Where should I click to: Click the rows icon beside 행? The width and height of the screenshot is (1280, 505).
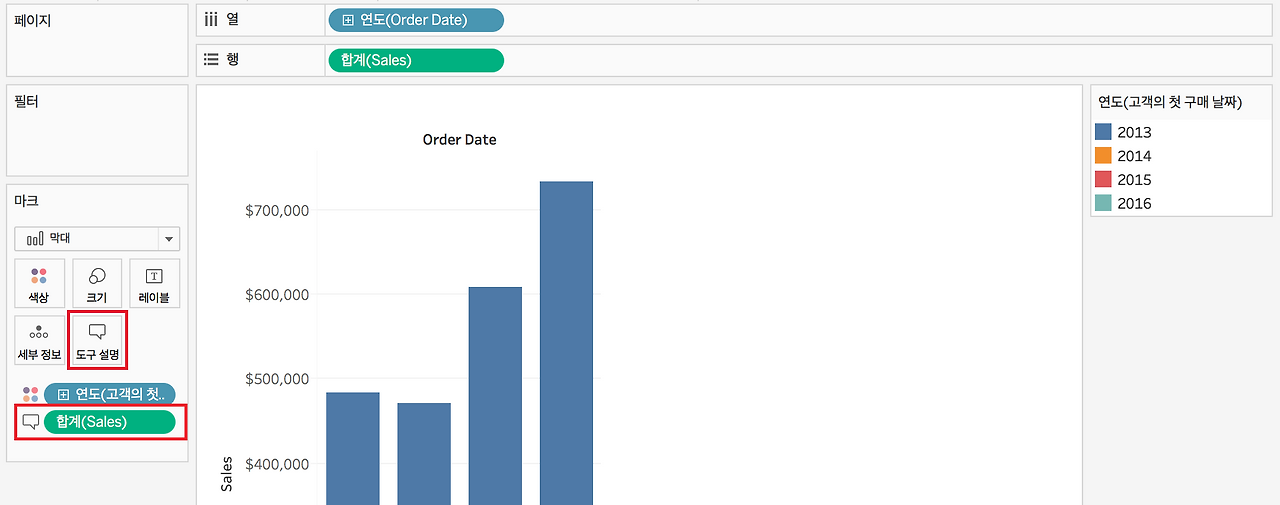point(211,59)
